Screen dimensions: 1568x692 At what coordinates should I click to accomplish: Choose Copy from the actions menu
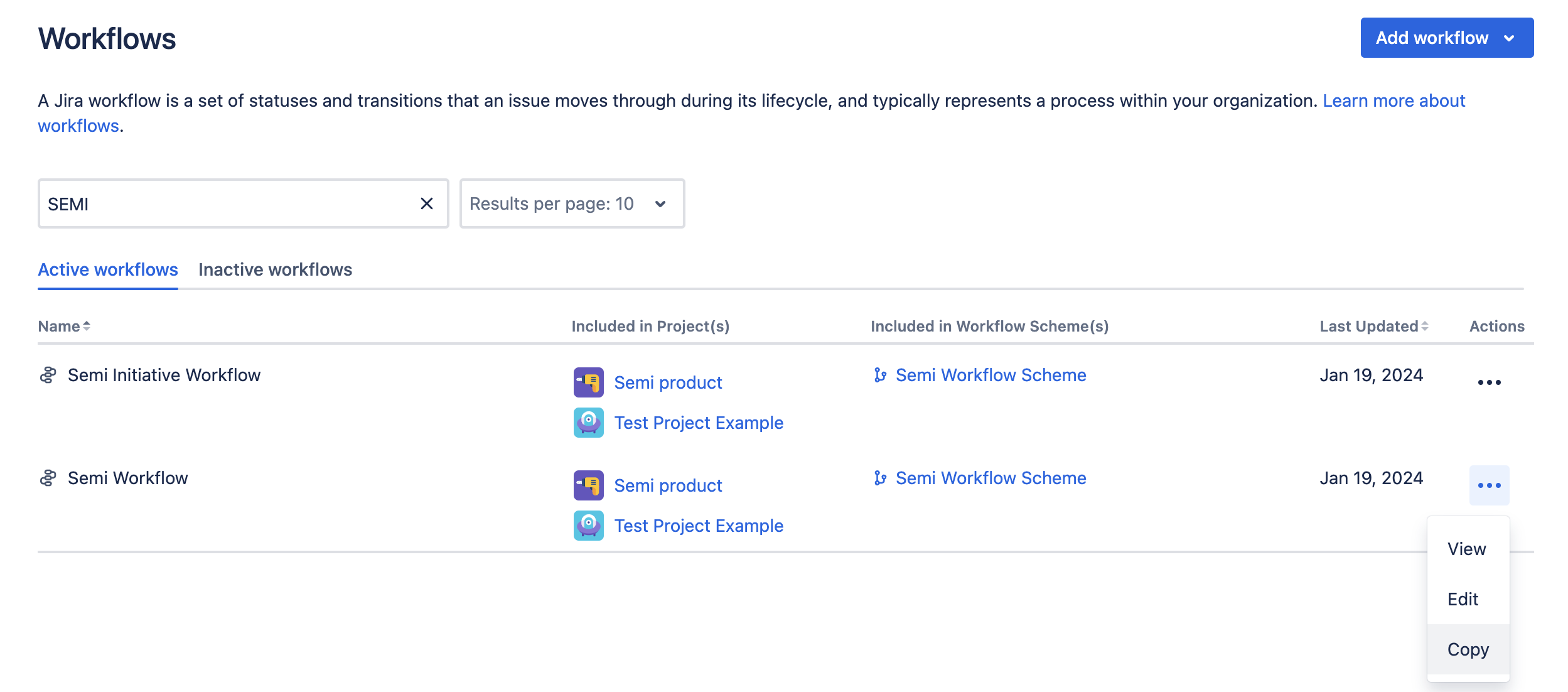point(1468,649)
